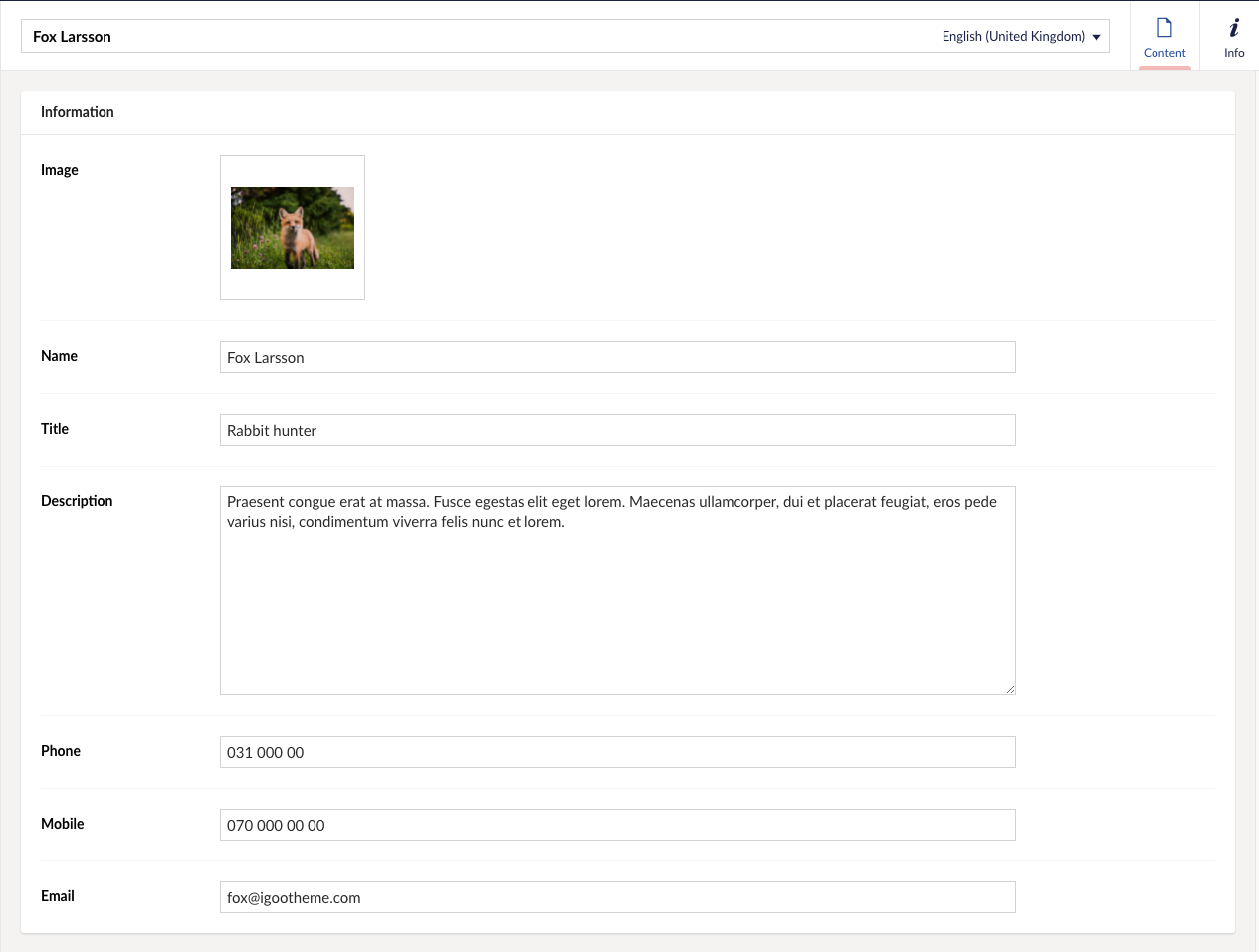Focus the Phone number field
Image resolution: width=1259 pixels, height=952 pixels.
click(617, 753)
